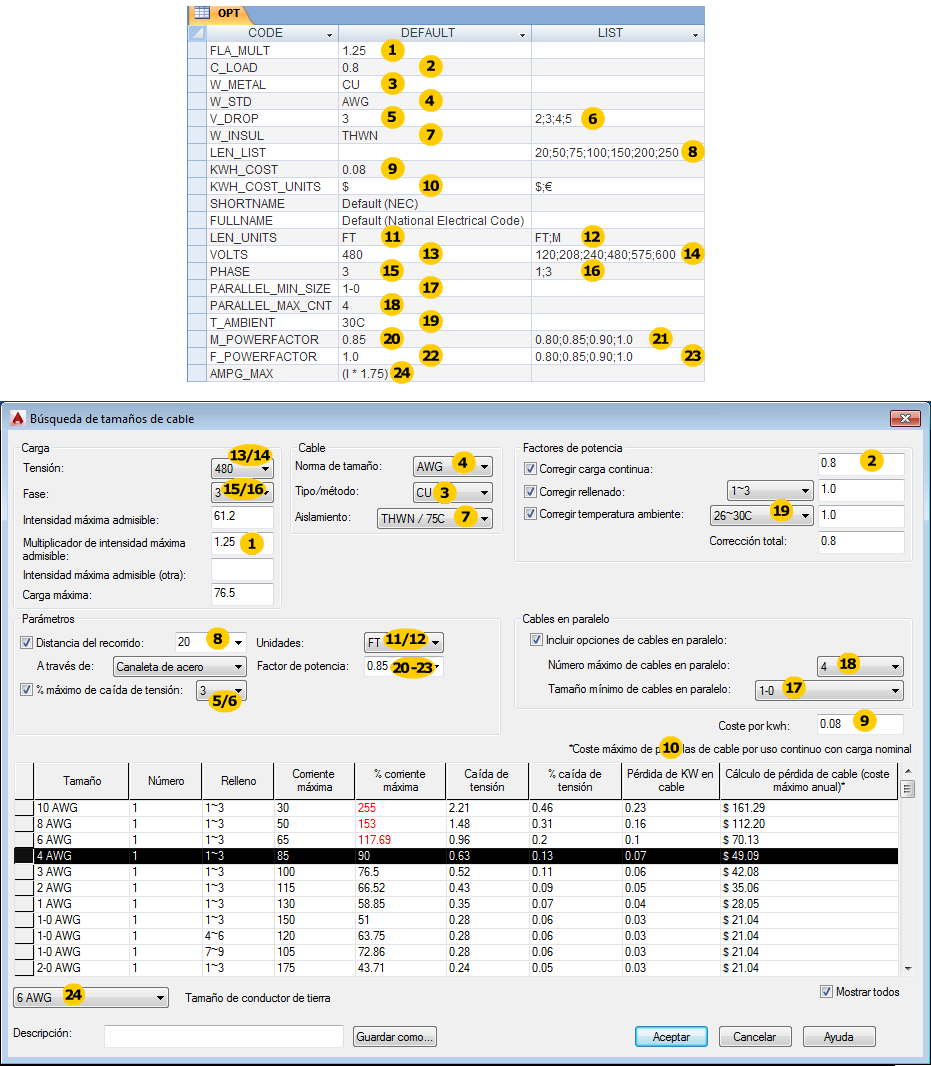Image resolution: width=931 pixels, height=1066 pixels.
Task: Click the Guardar como... button
Action: click(394, 1037)
